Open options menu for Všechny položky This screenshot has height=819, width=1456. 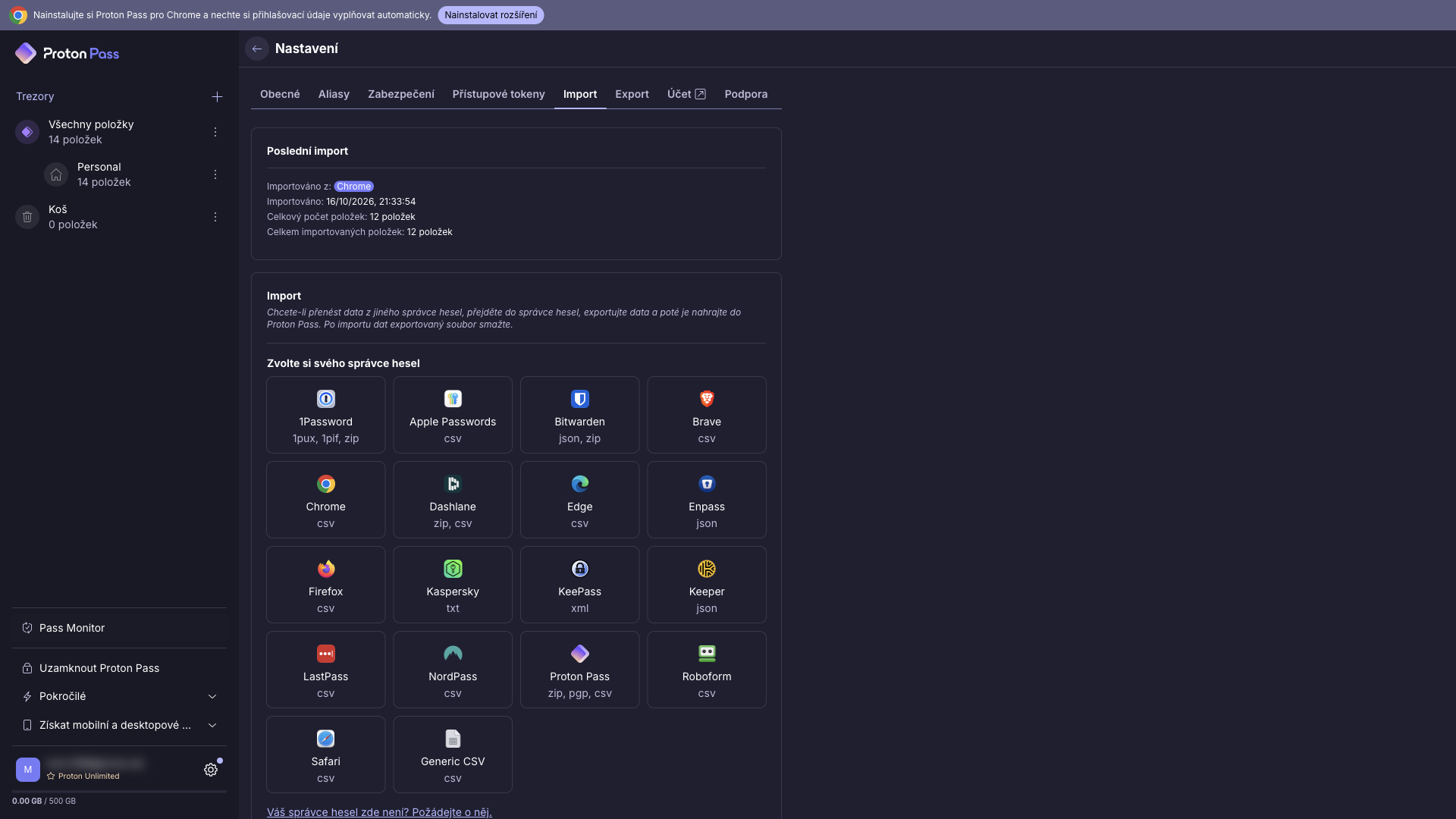tap(215, 132)
